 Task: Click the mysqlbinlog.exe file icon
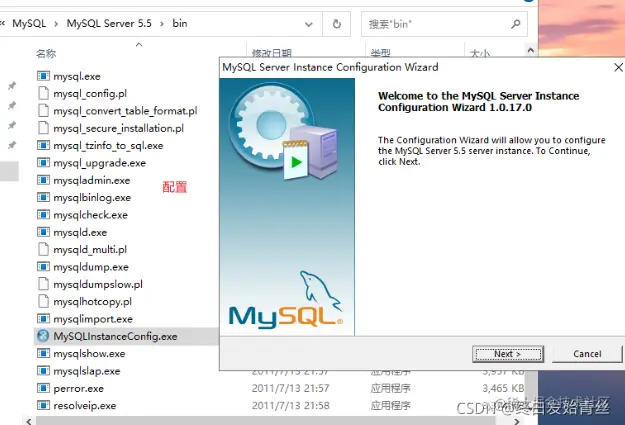coord(43,197)
